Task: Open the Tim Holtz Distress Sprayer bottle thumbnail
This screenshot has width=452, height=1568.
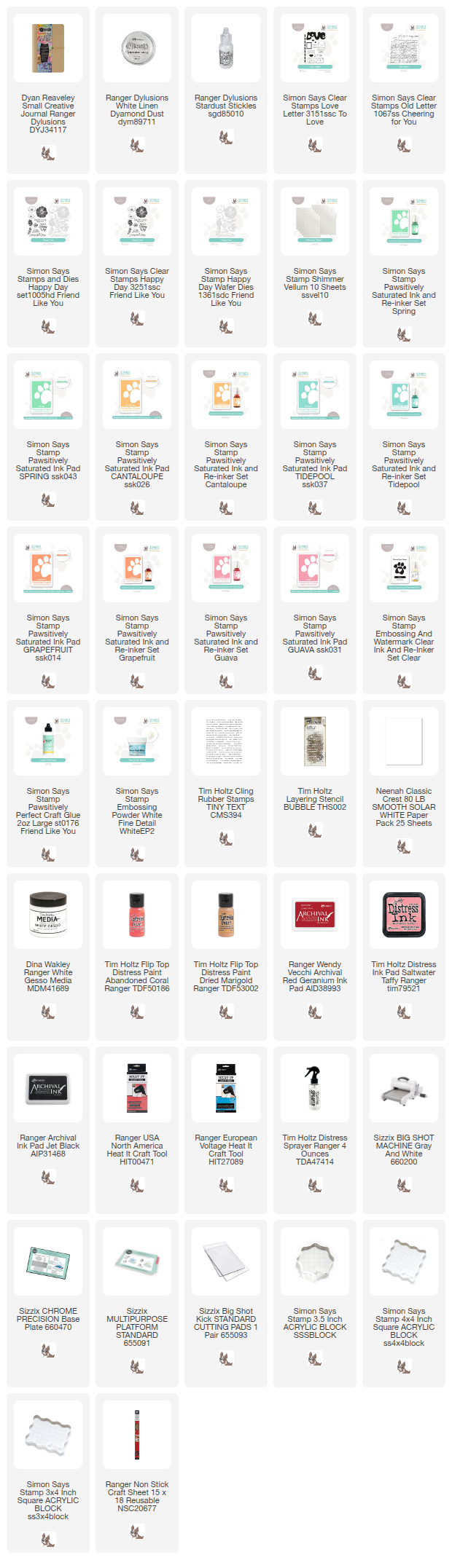Action: pyautogui.click(x=315, y=1088)
